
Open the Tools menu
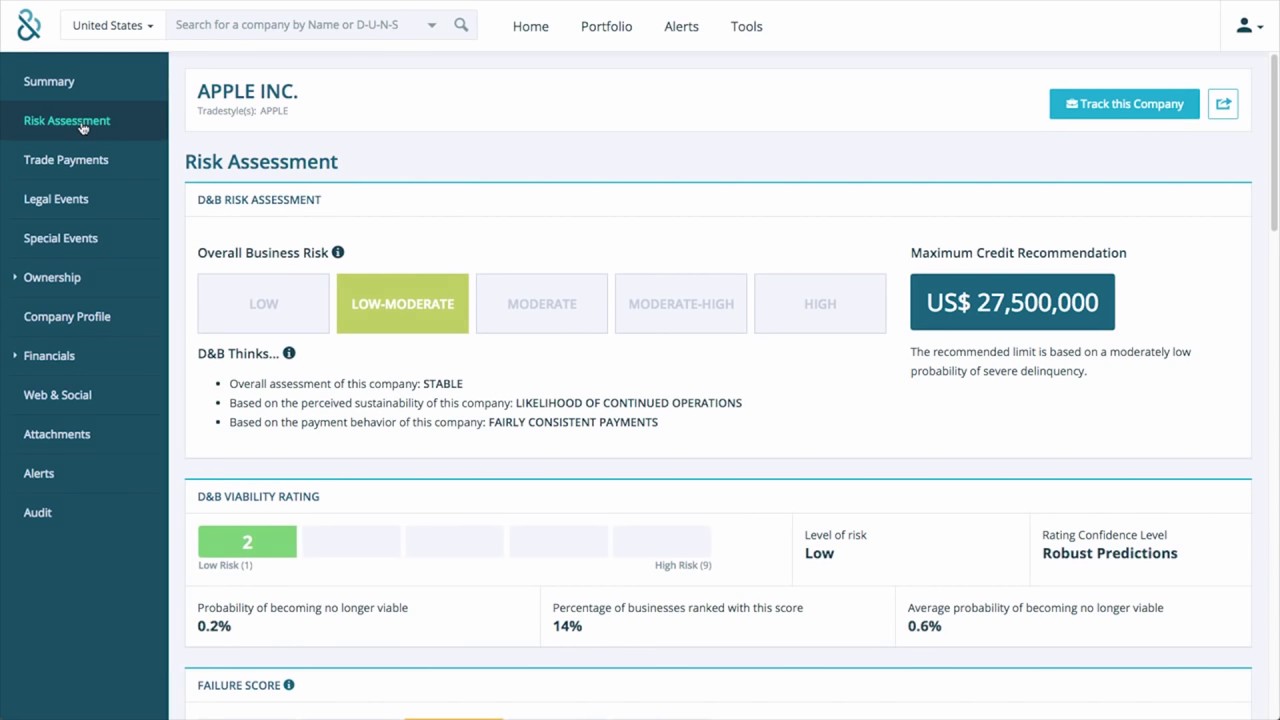[746, 27]
